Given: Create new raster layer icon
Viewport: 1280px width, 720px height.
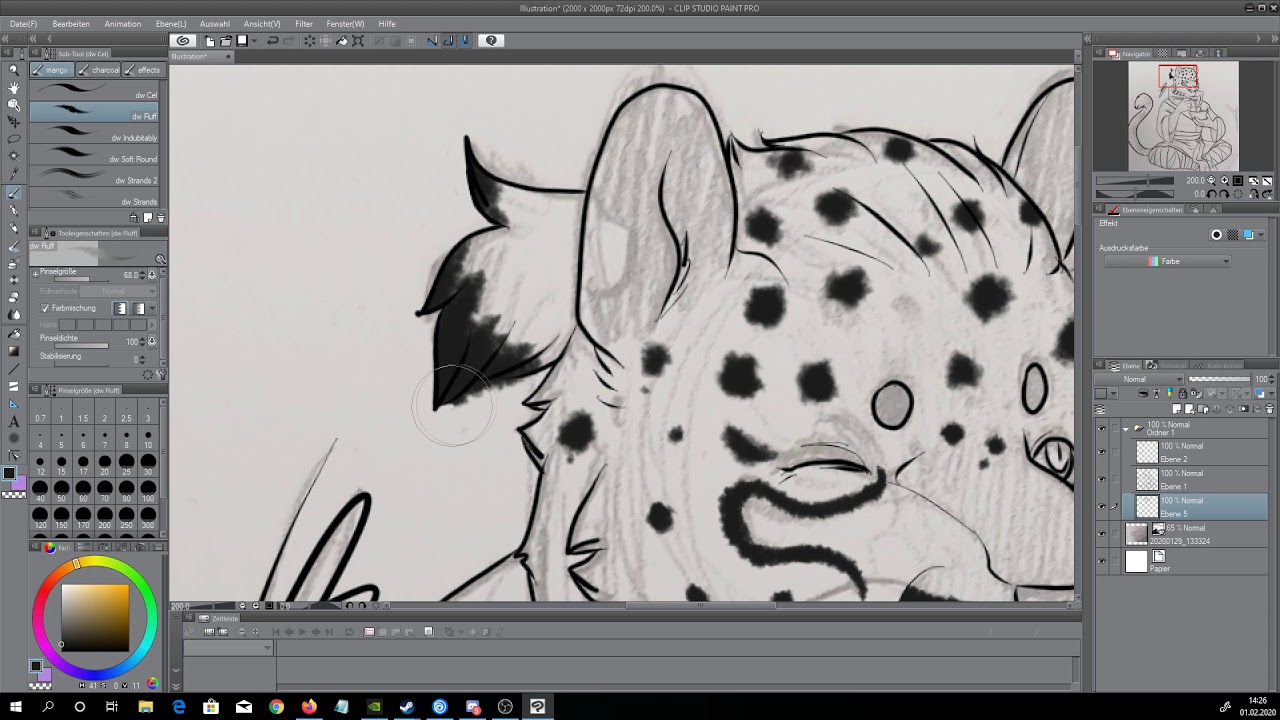Looking at the screenshot, I should click(1177, 409).
